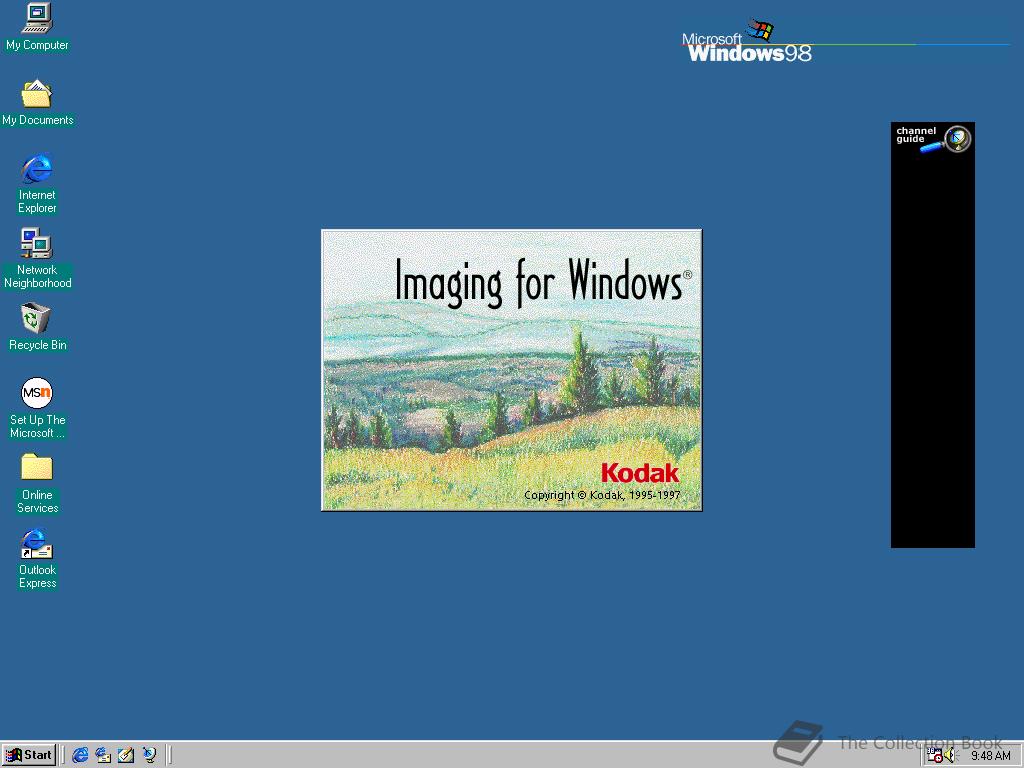
Task: Launch Internet Explorer from Quick Launch
Action: click(x=80, y=755)
